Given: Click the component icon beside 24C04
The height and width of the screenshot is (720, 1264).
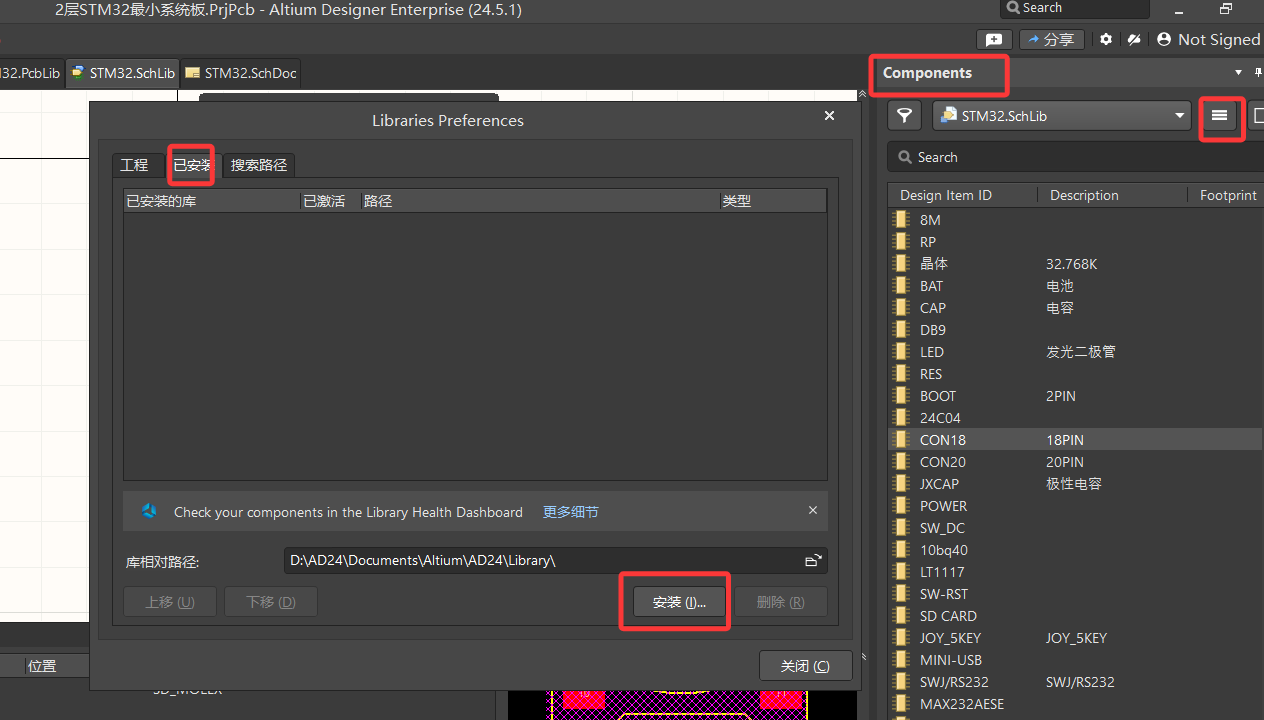Looking at the screenshot, I should point(901,417).
